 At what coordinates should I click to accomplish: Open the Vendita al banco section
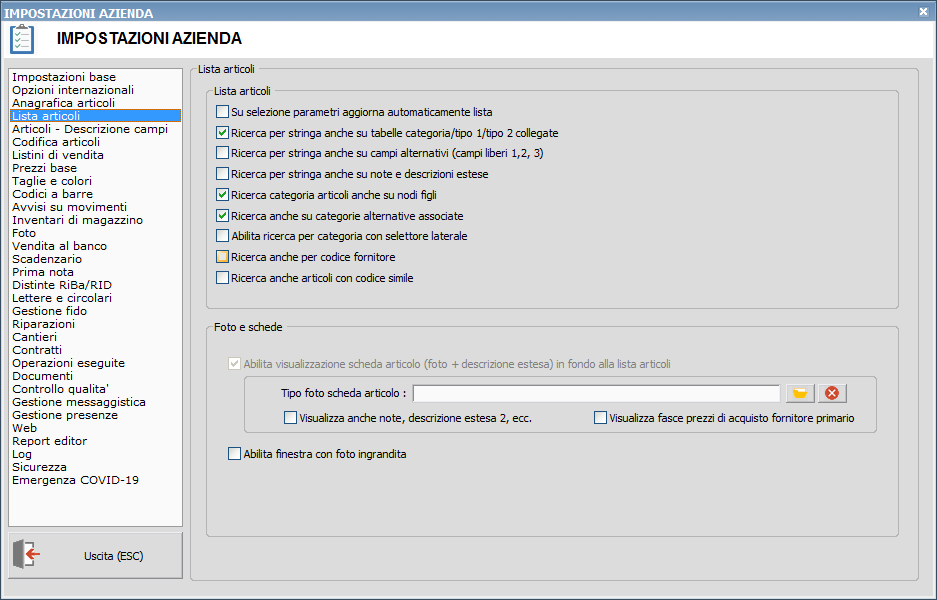59,246
